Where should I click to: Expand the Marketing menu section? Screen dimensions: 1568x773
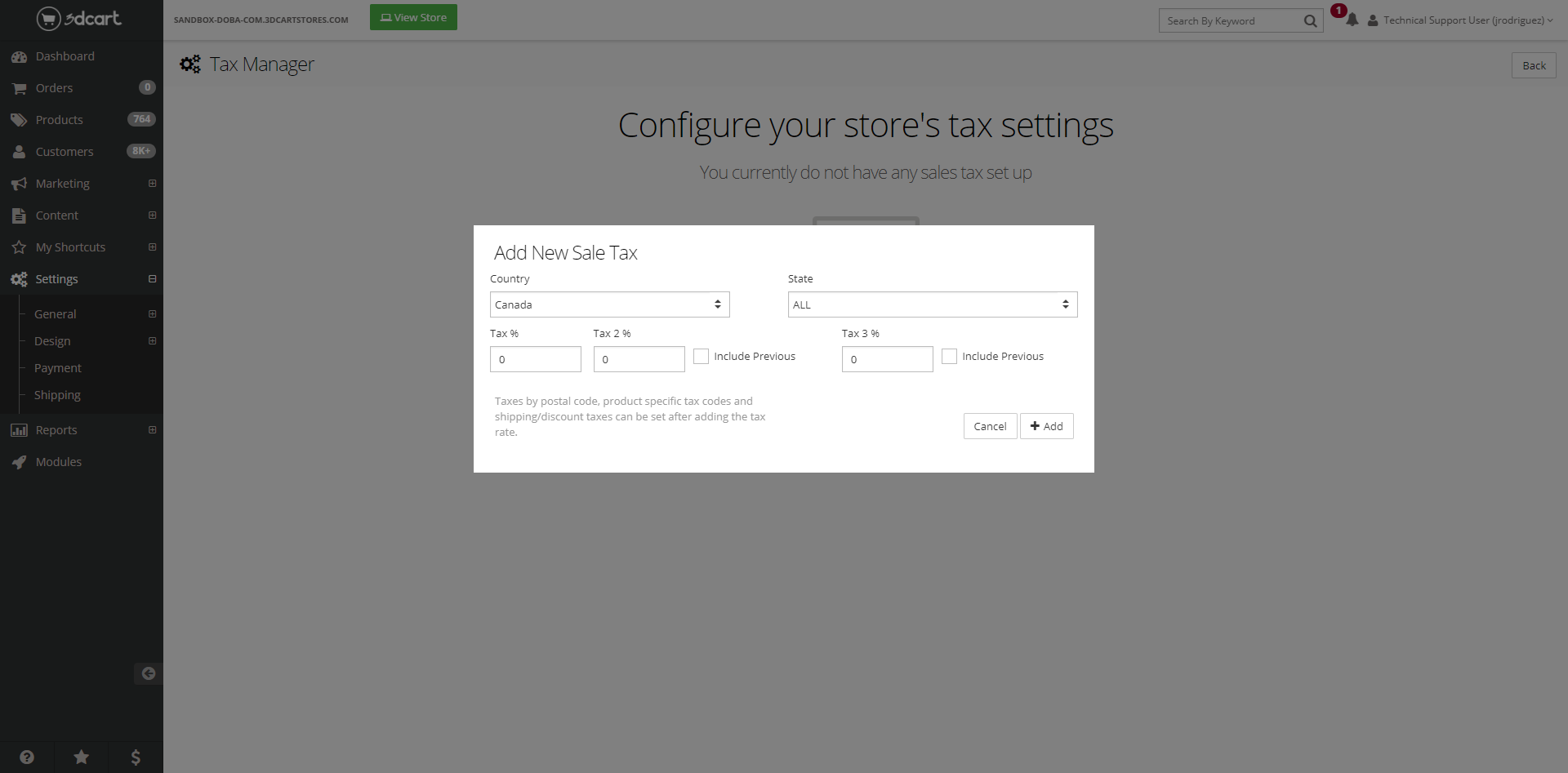(152, 184)
